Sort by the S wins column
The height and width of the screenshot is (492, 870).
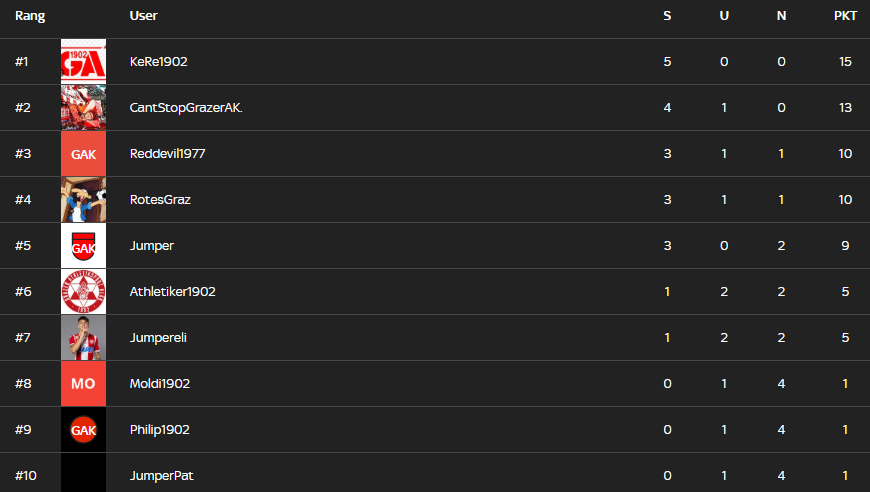[x=667, y=16]
